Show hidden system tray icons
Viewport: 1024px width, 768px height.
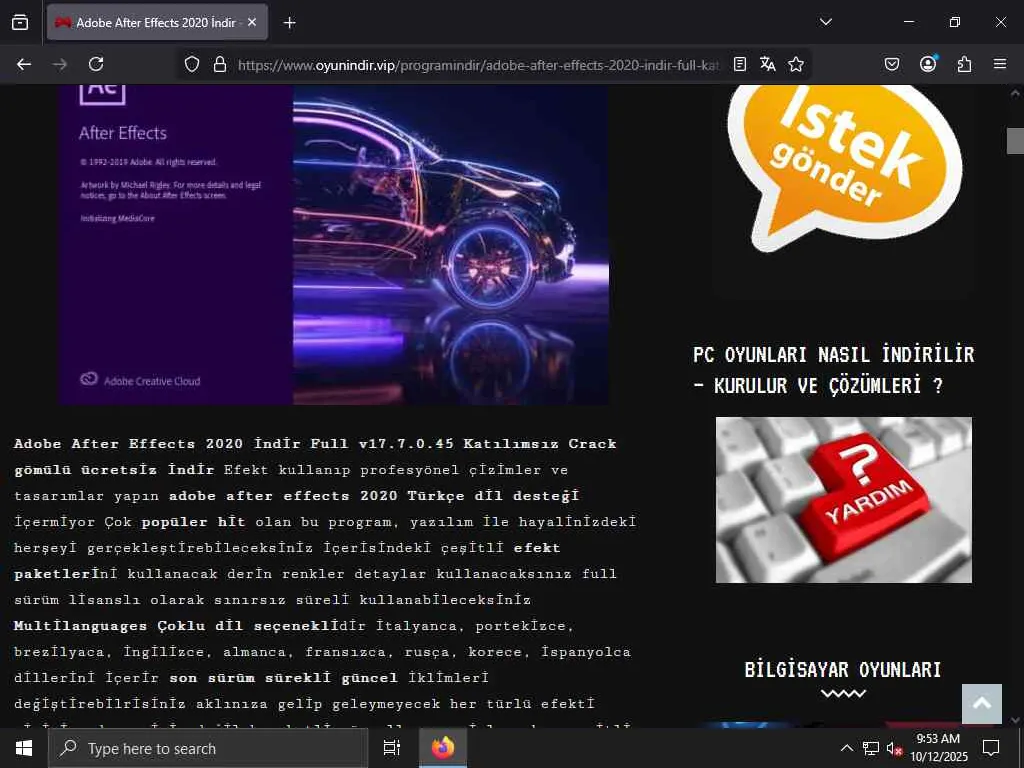(x=846, y=748)
